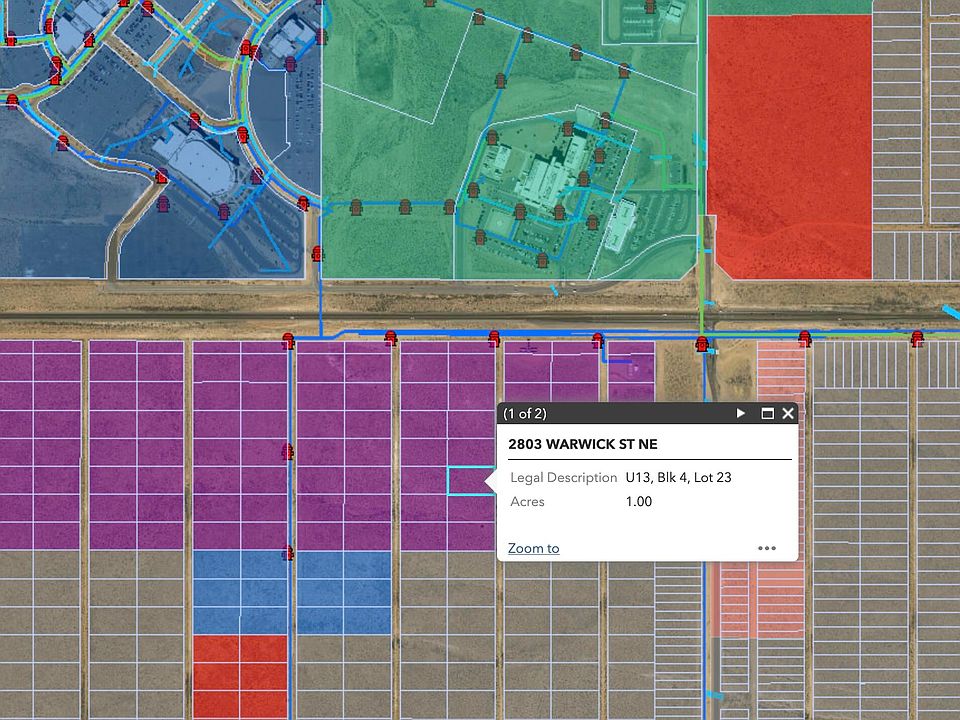Image resolution: width=960 pixels, height=720 pixels.
Task: Select the 2803 WARWICK ST NE title
Action: (x=583, y=444)
